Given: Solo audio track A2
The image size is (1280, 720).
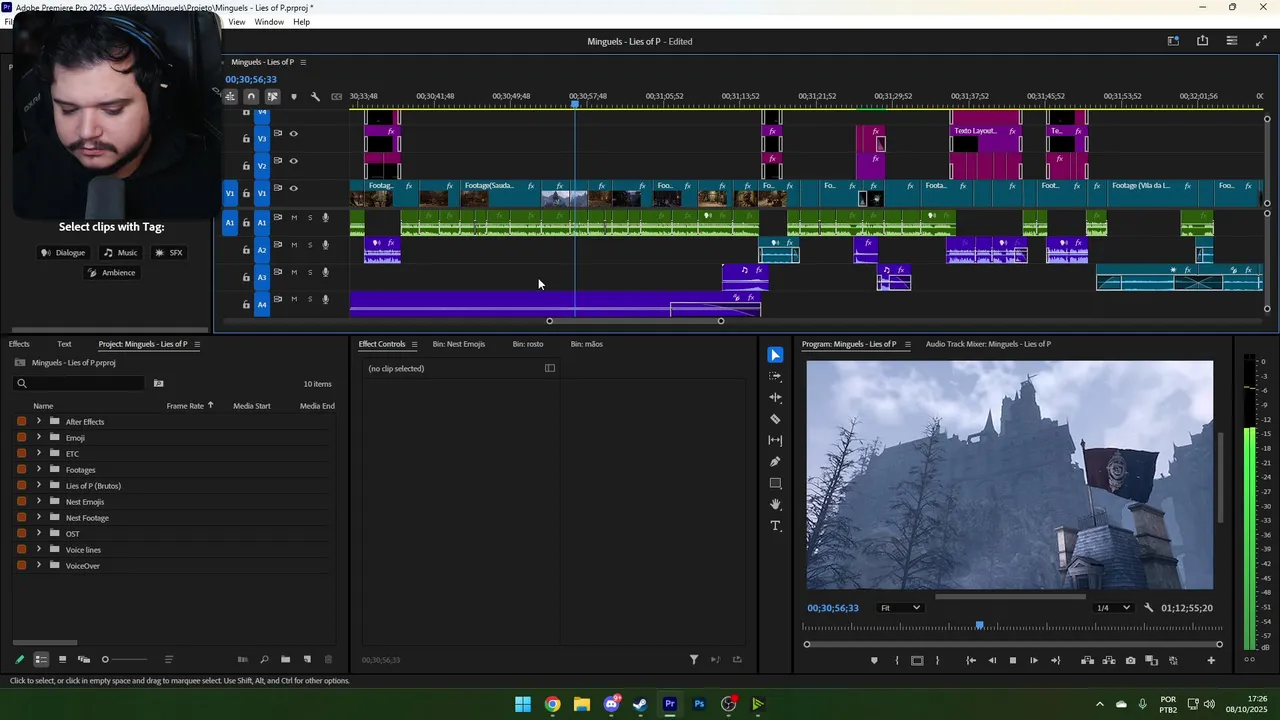Looking at the screenshot, I should [310, 245].
